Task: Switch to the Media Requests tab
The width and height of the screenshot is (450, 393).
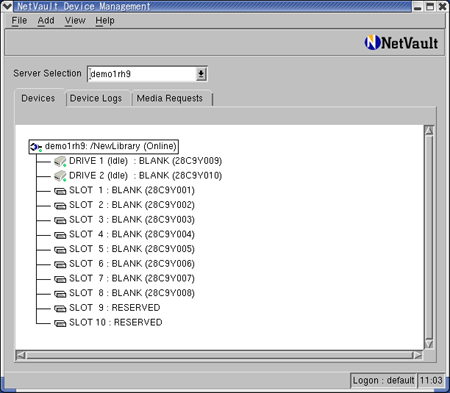Action: click(x=170, y=98)
